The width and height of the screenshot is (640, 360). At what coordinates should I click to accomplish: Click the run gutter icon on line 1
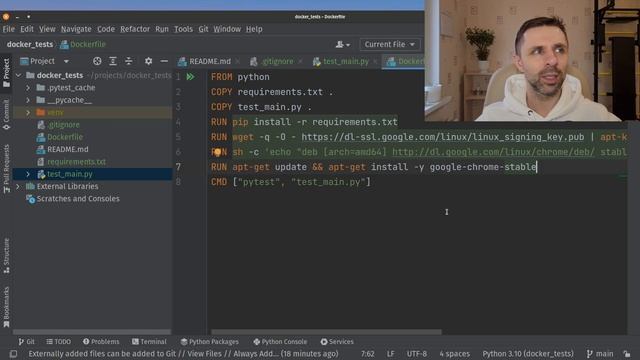tap(190, 77)
